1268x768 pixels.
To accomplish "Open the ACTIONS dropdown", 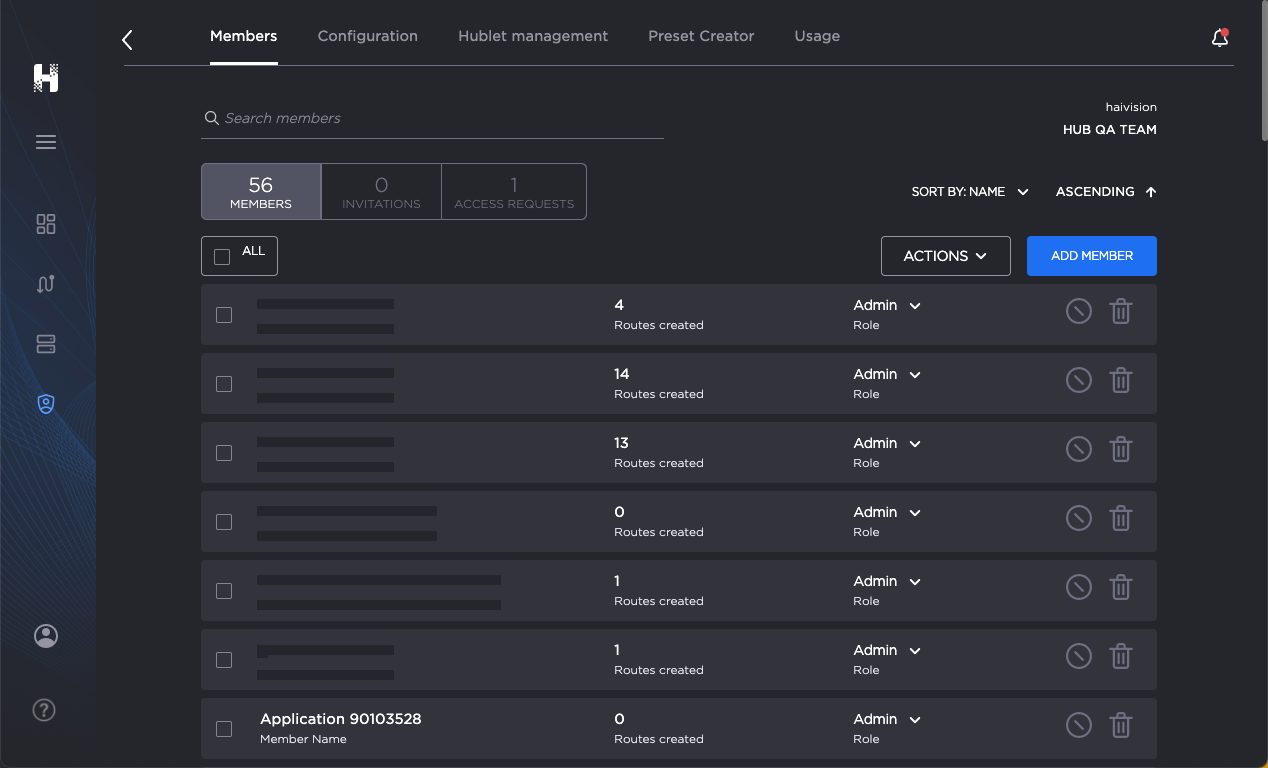I will pyautogui.click(x=945, y=255).
